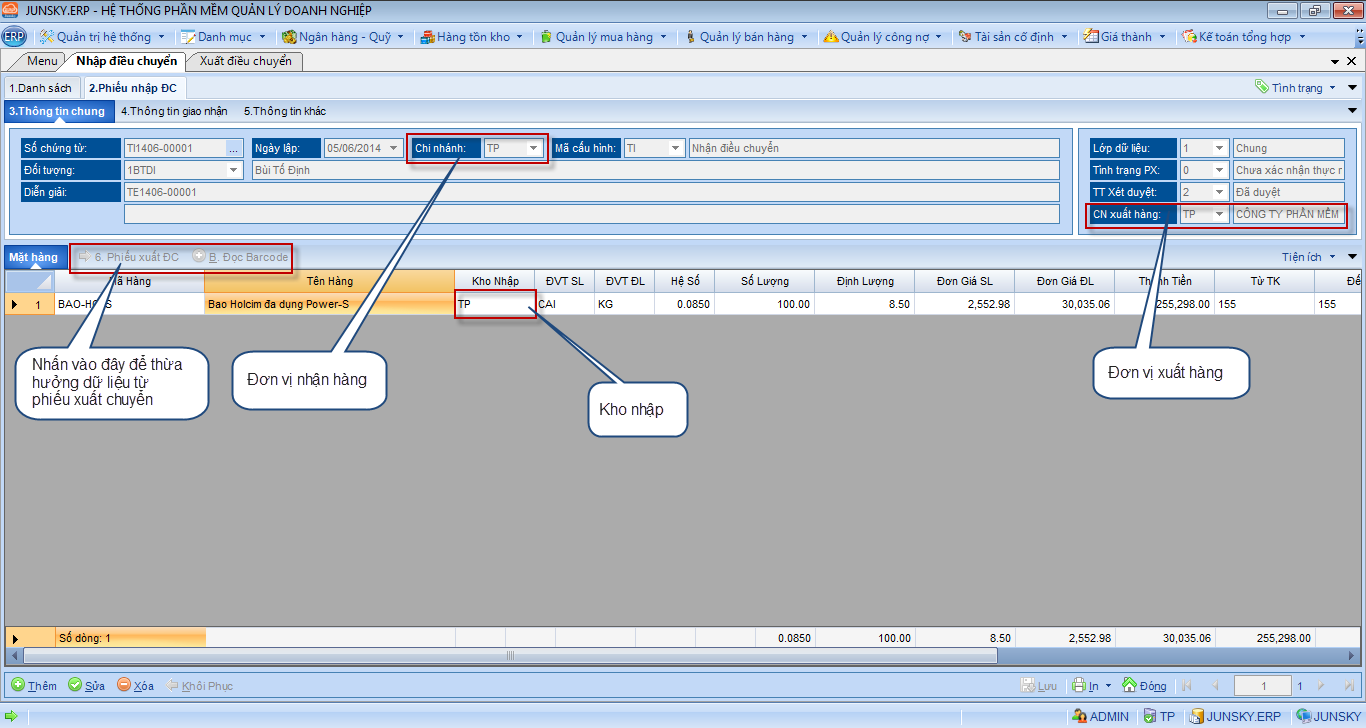Expand the Đối tượng combo box
Viewport: 1366px width, 728px height.
pos(234,170)
